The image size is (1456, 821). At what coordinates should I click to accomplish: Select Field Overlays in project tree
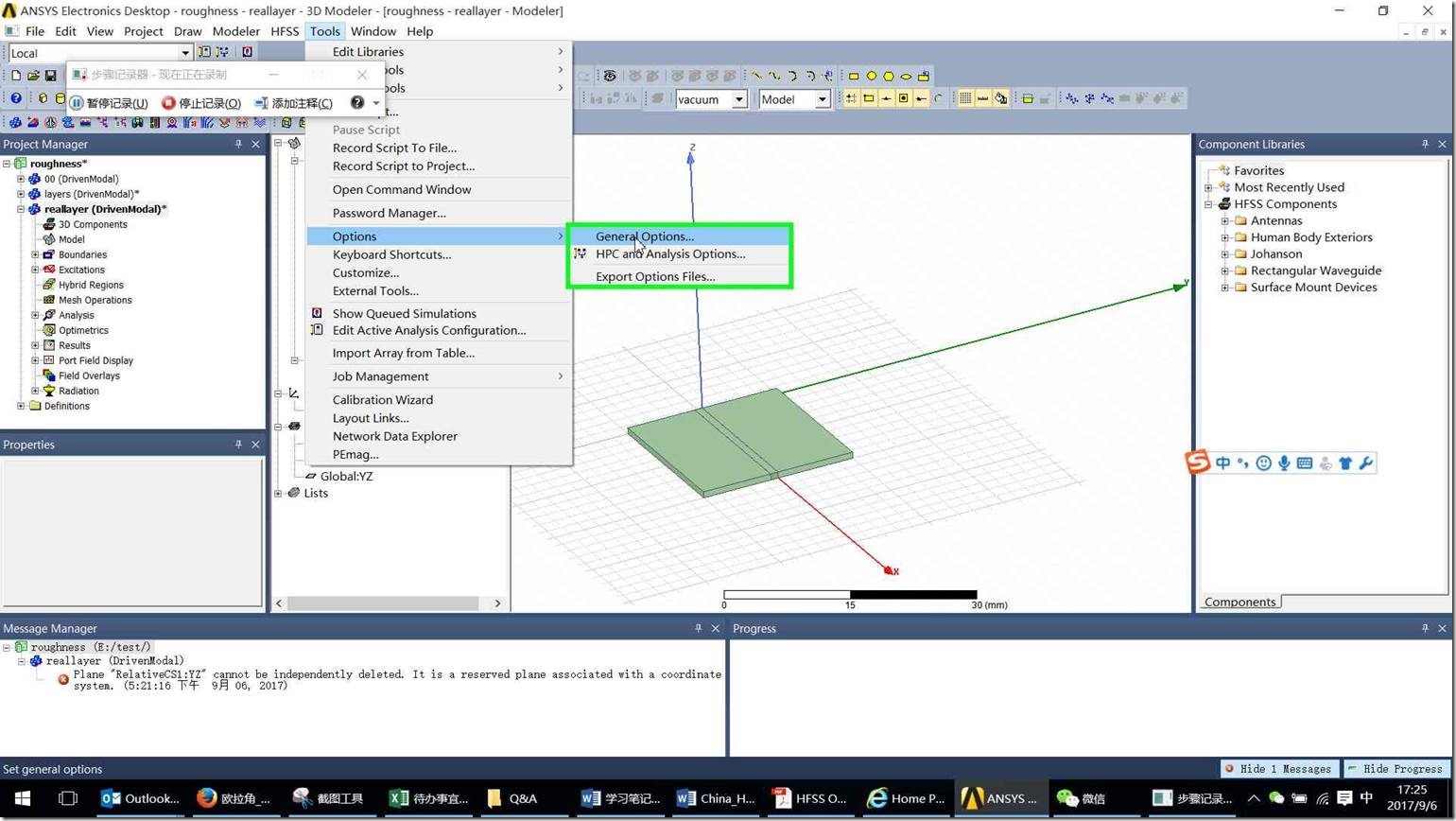tap(81, 376)
